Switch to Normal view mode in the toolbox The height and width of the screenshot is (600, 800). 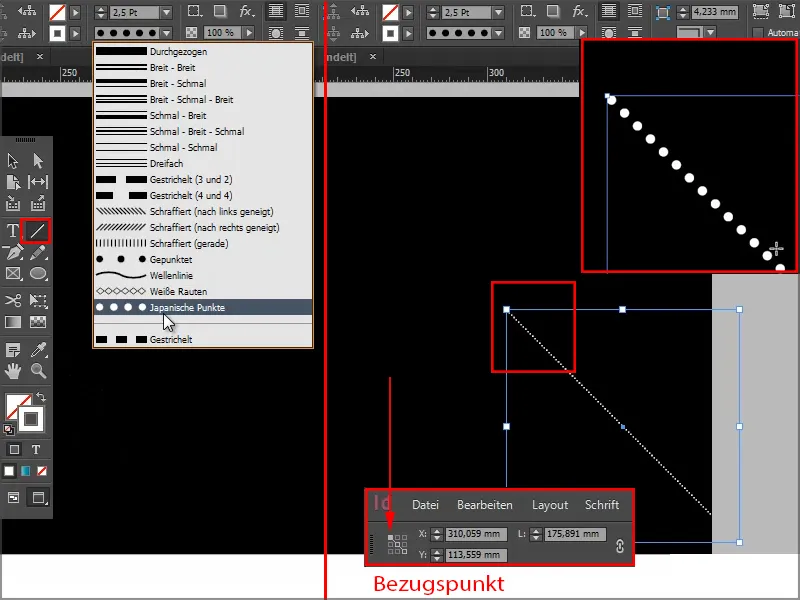(13, 497)
